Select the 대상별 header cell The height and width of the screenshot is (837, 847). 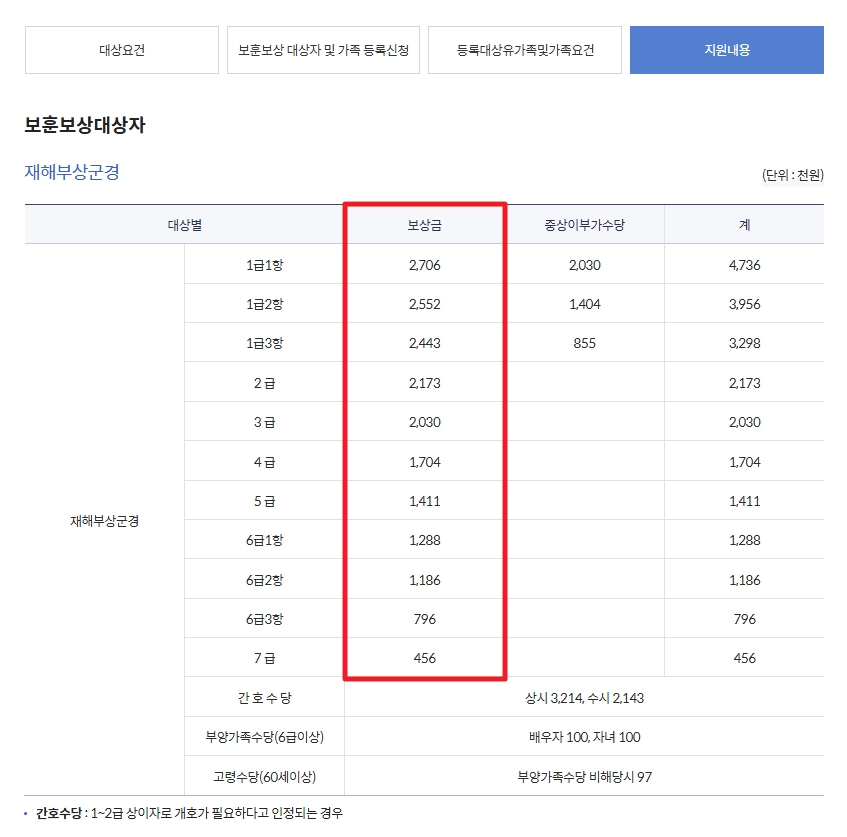[x=182, y=224]
